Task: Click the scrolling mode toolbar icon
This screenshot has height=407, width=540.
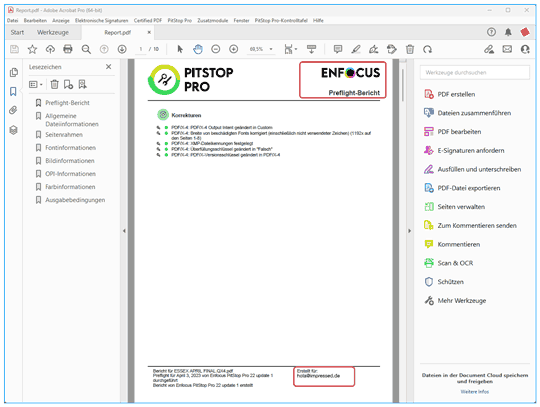Action: pyautogui.click(x=311, y=49)
